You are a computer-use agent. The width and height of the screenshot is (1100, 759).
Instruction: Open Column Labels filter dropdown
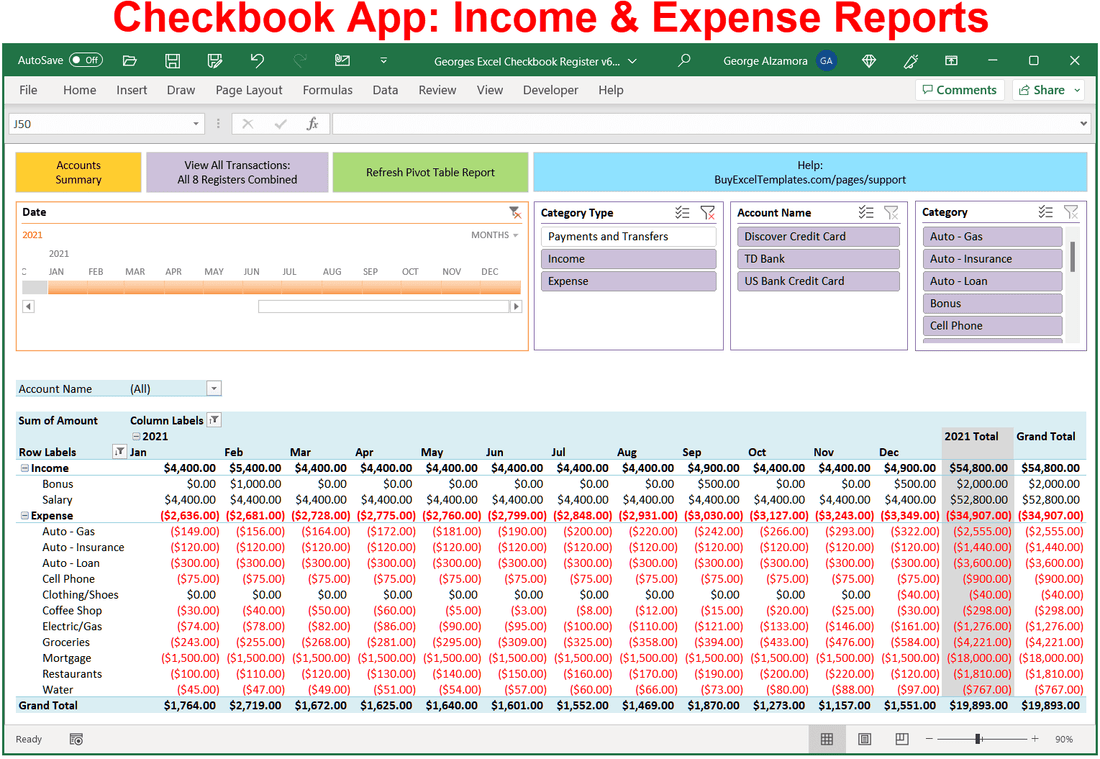pos(213,420)
